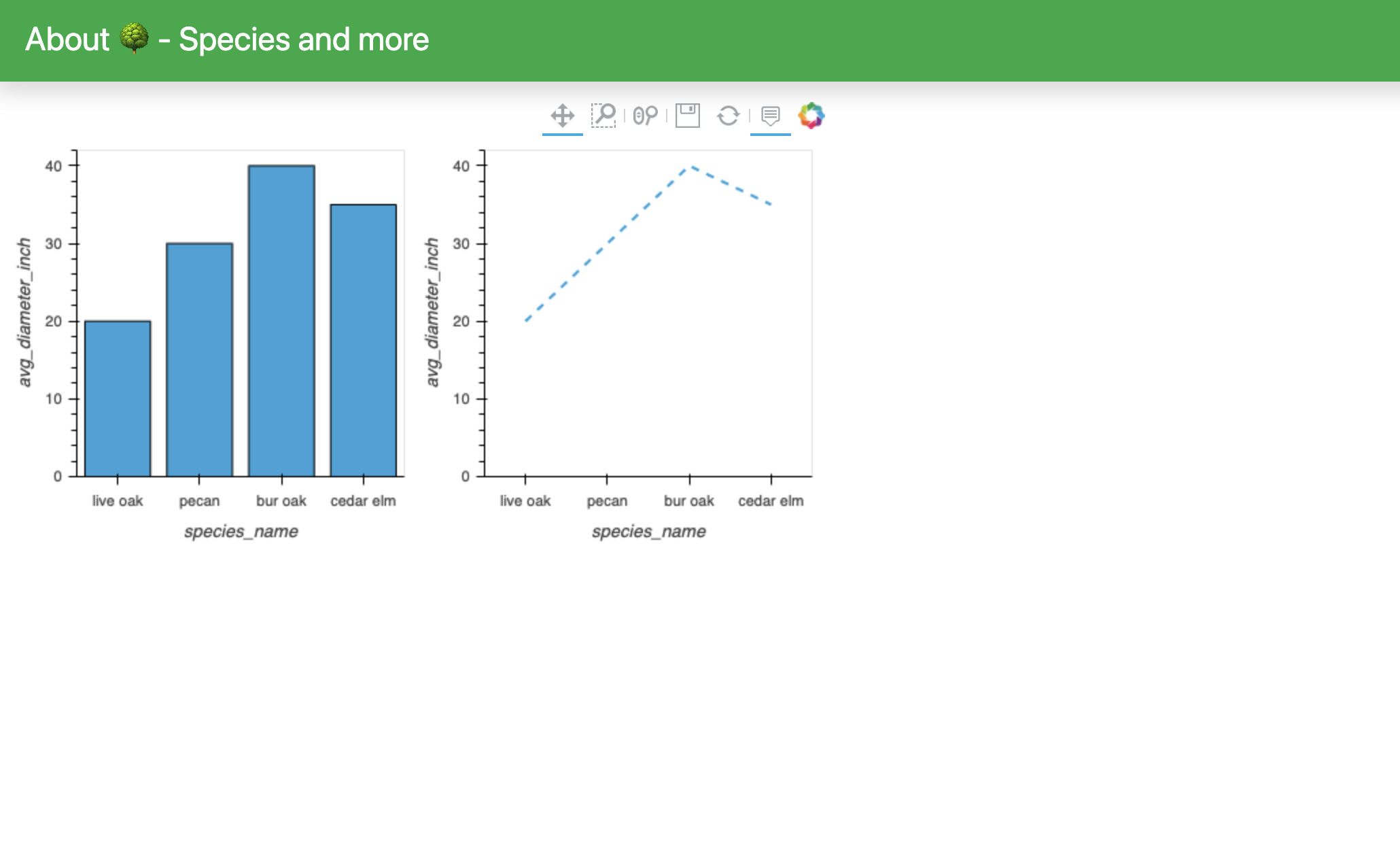Click 'cedar elm' tick label on line chart
This screenshot has height=854, width=1400.
771,501
